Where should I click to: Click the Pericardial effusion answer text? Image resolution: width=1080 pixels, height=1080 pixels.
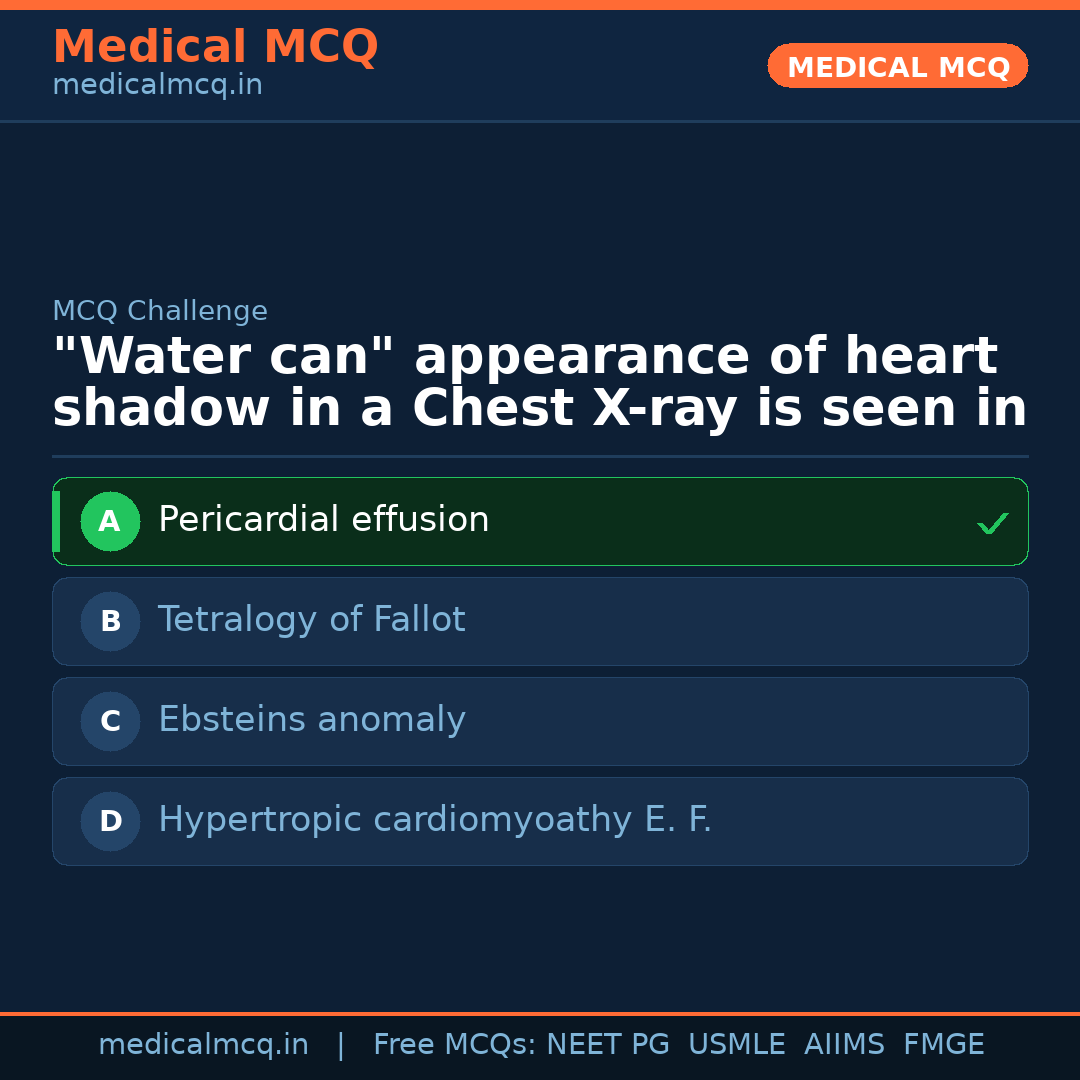click(x=323, y=520)
